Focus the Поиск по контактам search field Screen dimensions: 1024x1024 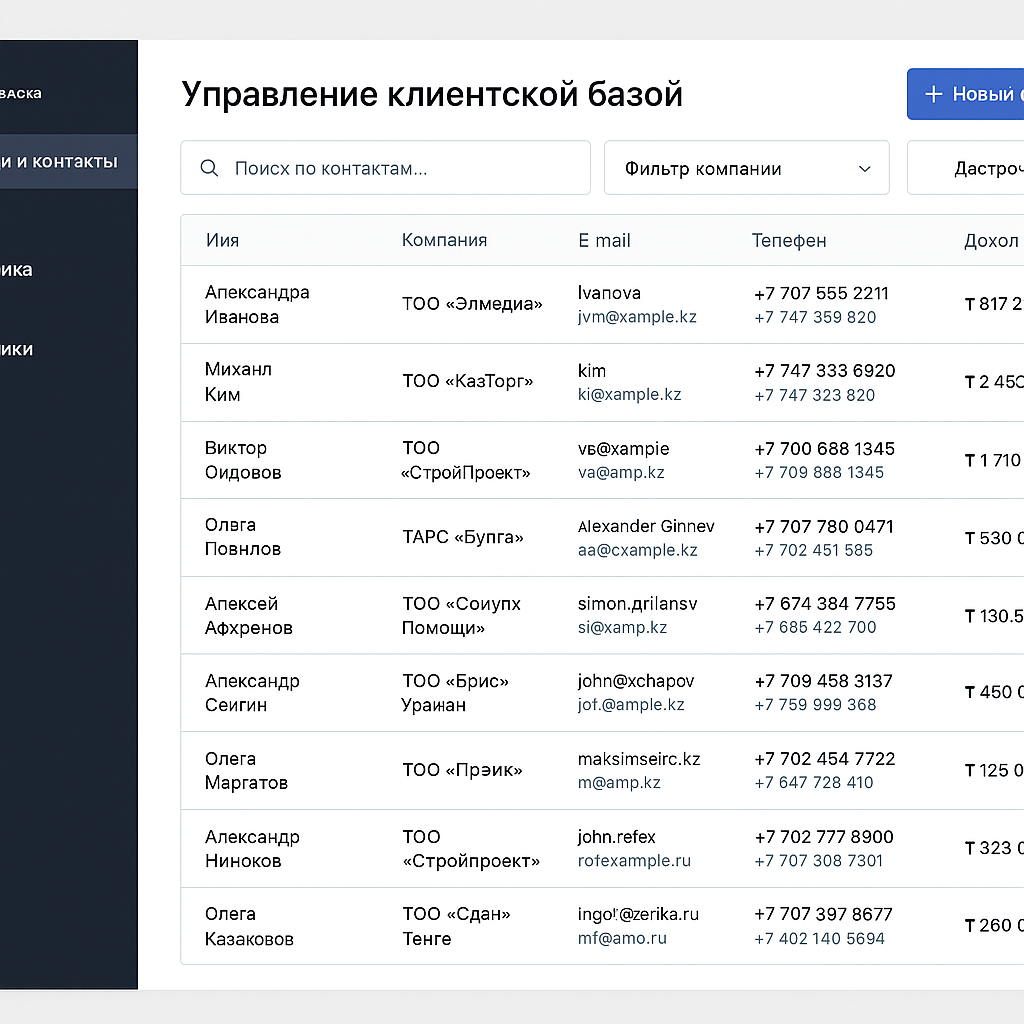click(x=385, y=168)
